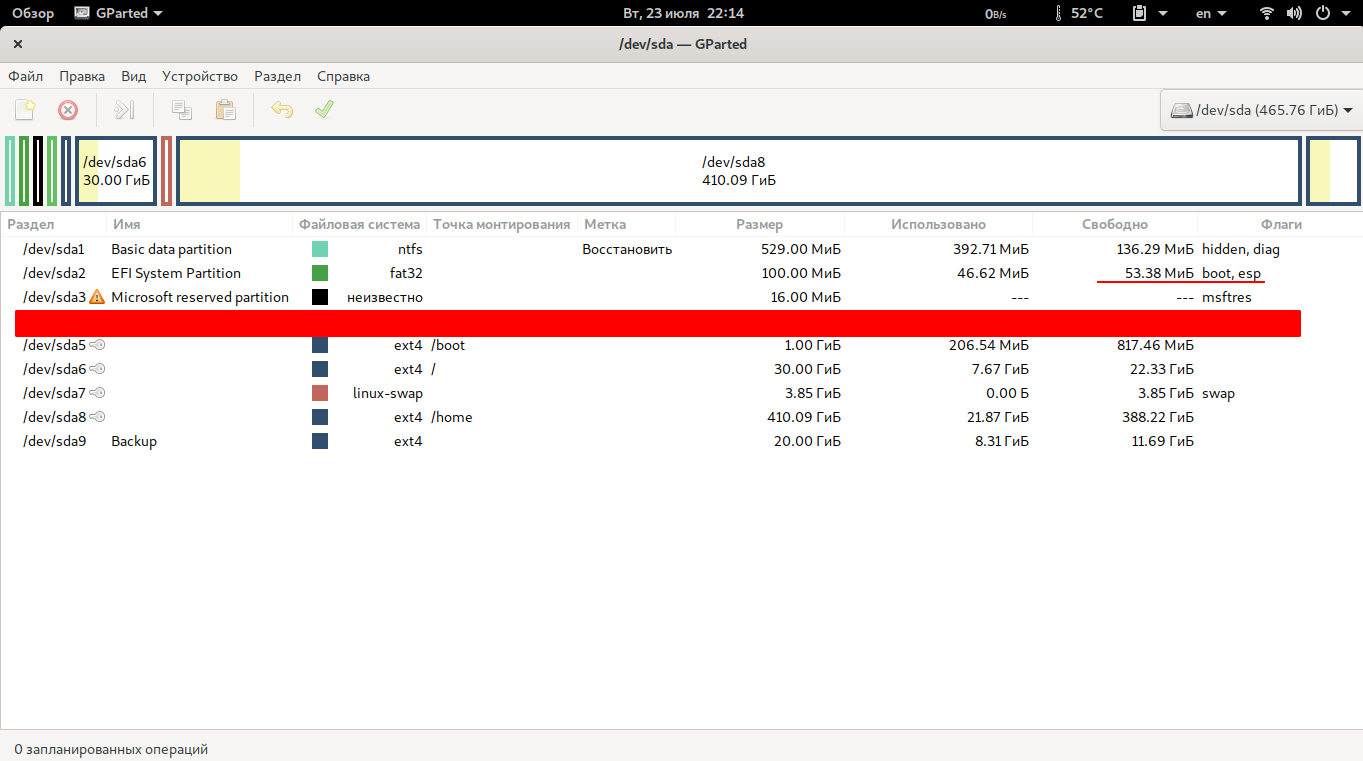Open the Устройство menu
Viewport: 1363px width, 761px height.
coord(200,76)
